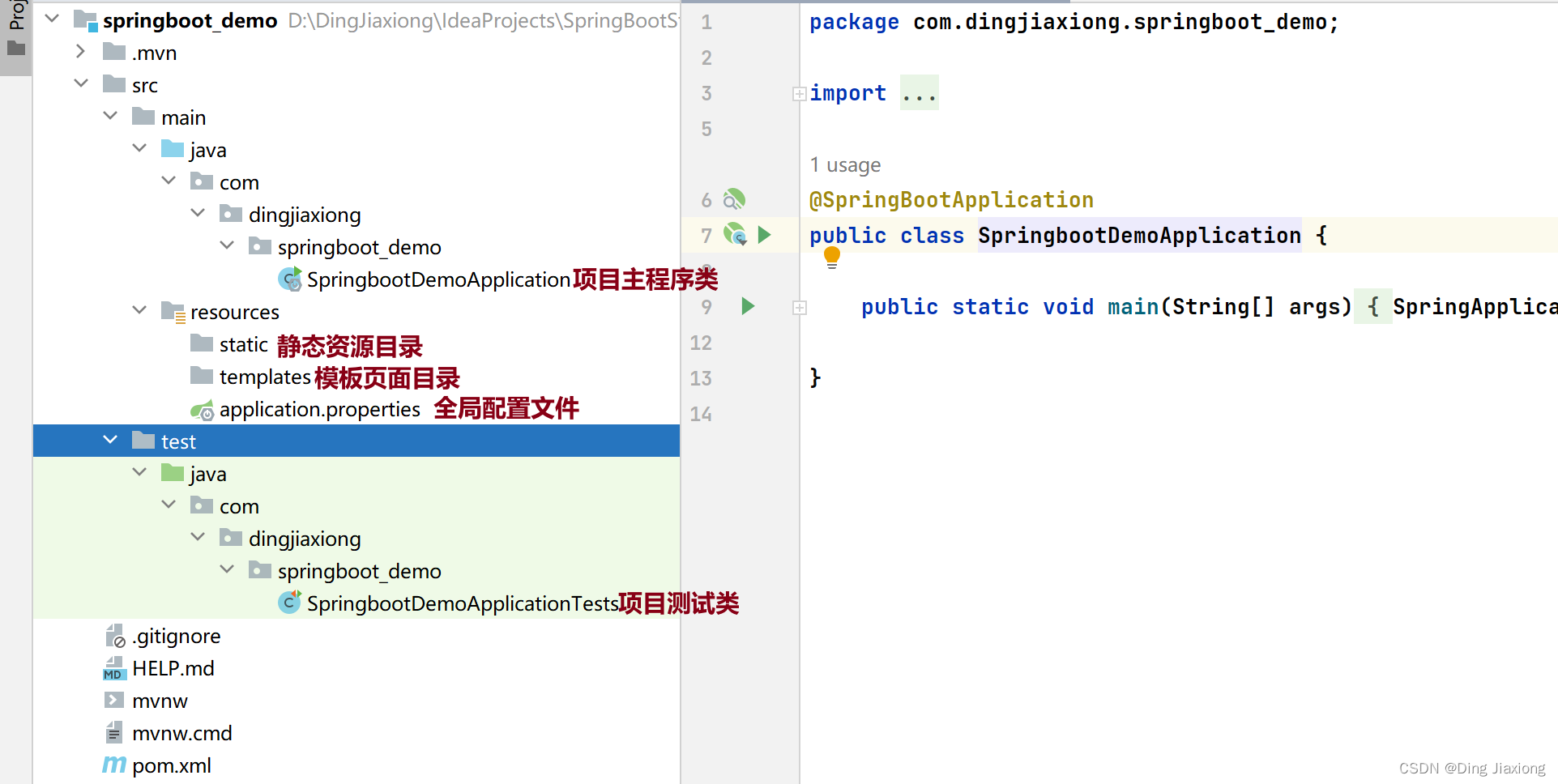Image resolution: width=1558 pixels, height=784 pixels.
Task: Click the folded '{' body placeholder on line 9
Action: [1373, 306]
